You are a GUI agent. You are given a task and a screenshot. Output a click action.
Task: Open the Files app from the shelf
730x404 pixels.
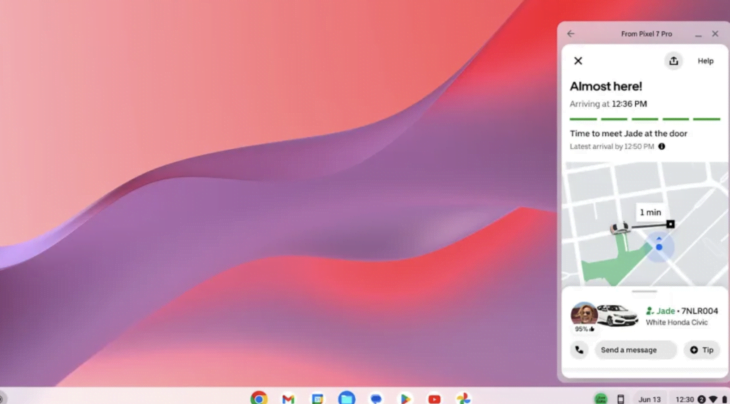(347, 398)
